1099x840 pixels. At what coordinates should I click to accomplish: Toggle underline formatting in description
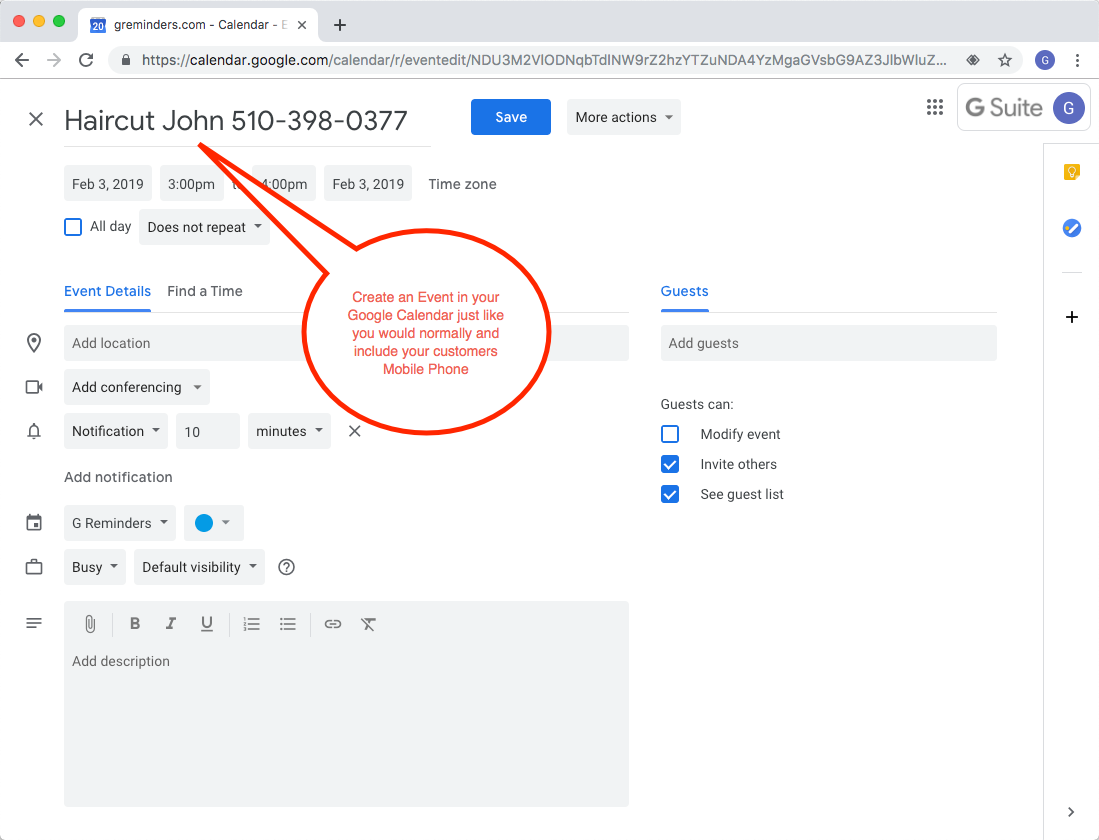[206, 623]
